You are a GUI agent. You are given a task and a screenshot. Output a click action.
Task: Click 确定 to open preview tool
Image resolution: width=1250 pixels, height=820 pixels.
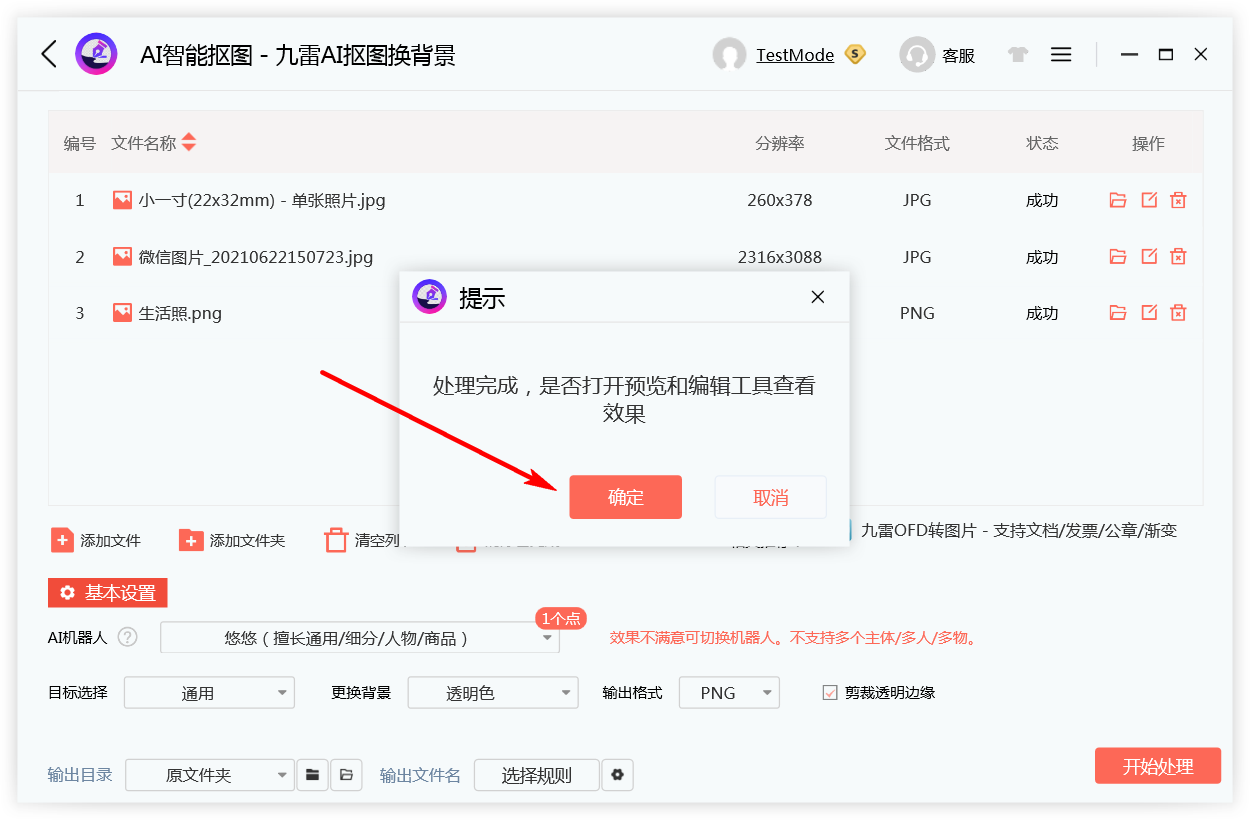coord(625,497)
